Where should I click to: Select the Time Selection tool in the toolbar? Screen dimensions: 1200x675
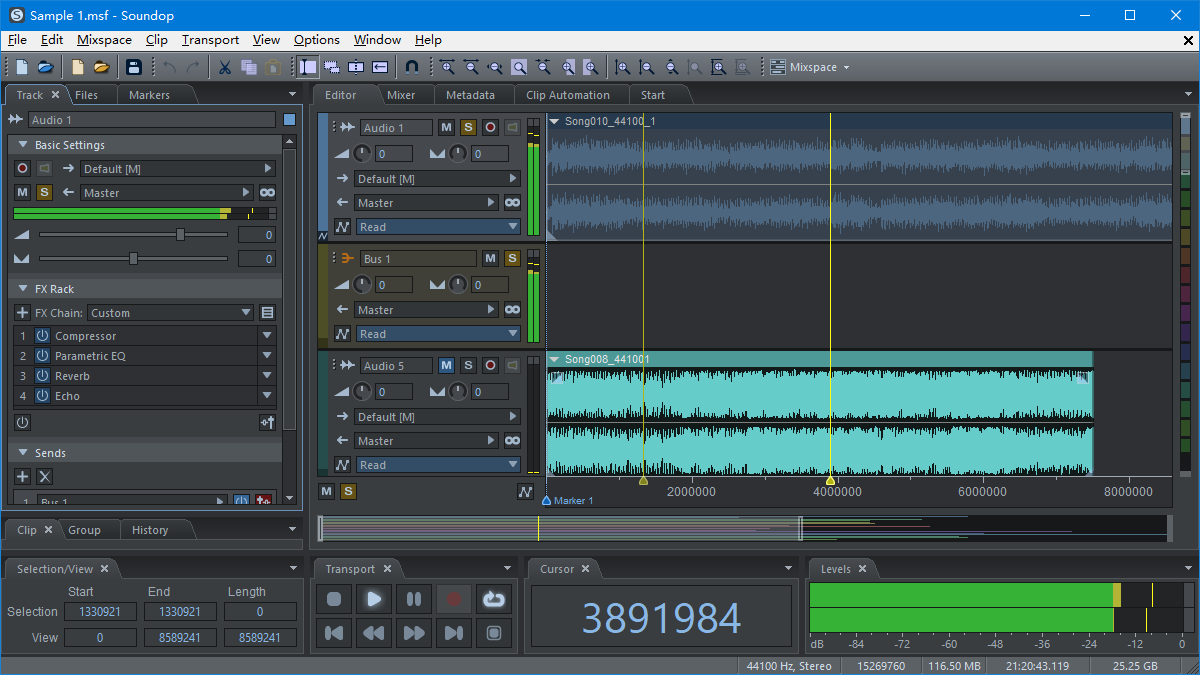pos(307,66)
